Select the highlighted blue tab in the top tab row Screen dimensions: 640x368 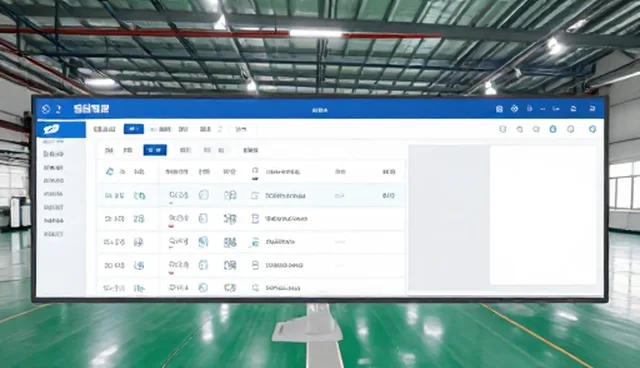[133, 129]
